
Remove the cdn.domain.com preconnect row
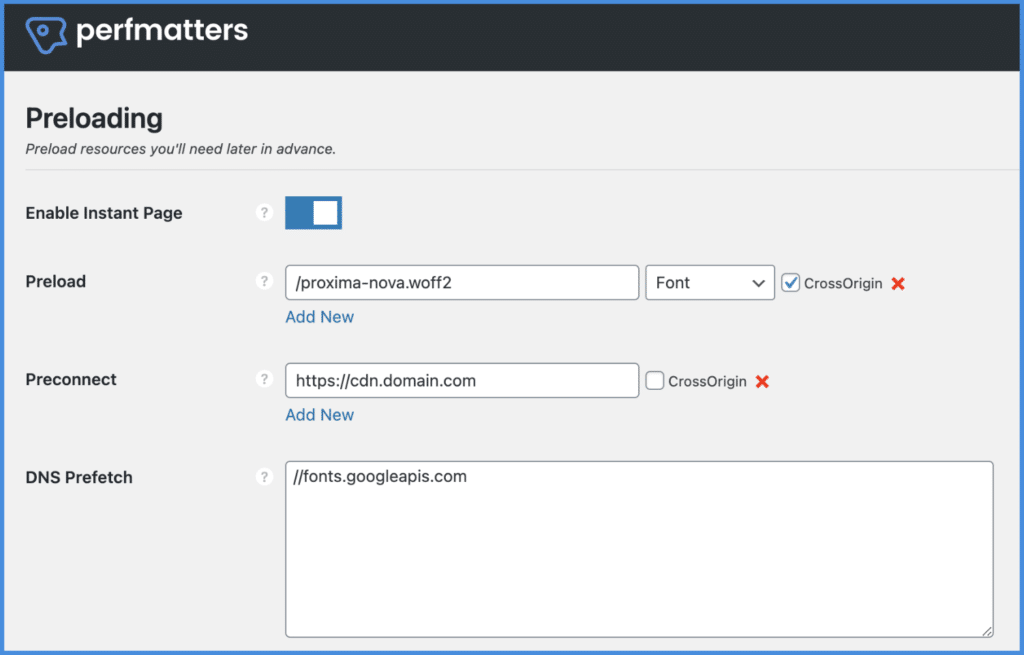(x=762, y=381)
